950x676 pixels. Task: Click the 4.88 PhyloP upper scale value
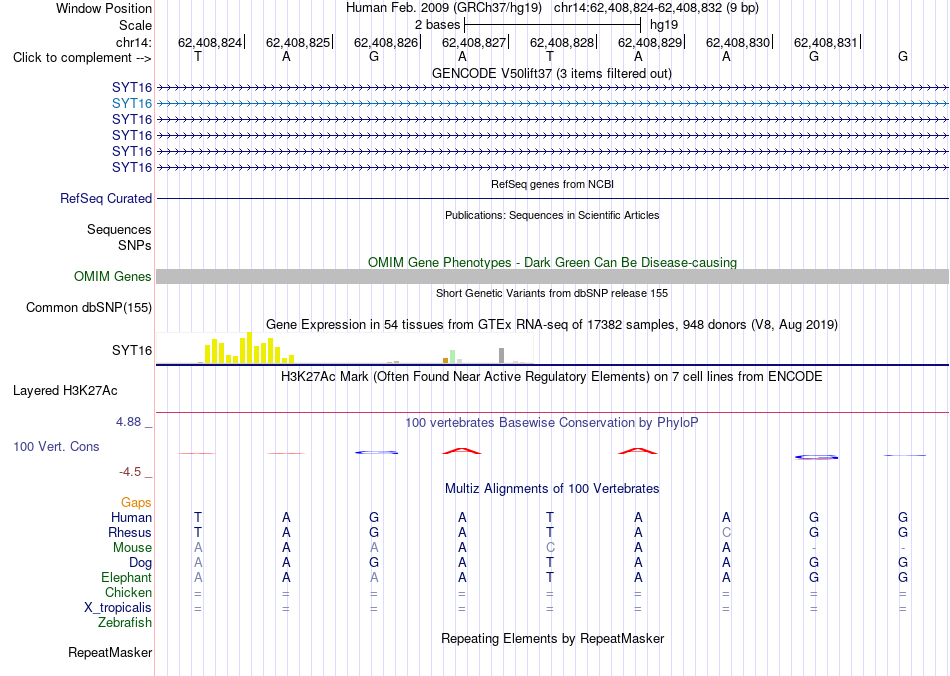pos(128,422)
